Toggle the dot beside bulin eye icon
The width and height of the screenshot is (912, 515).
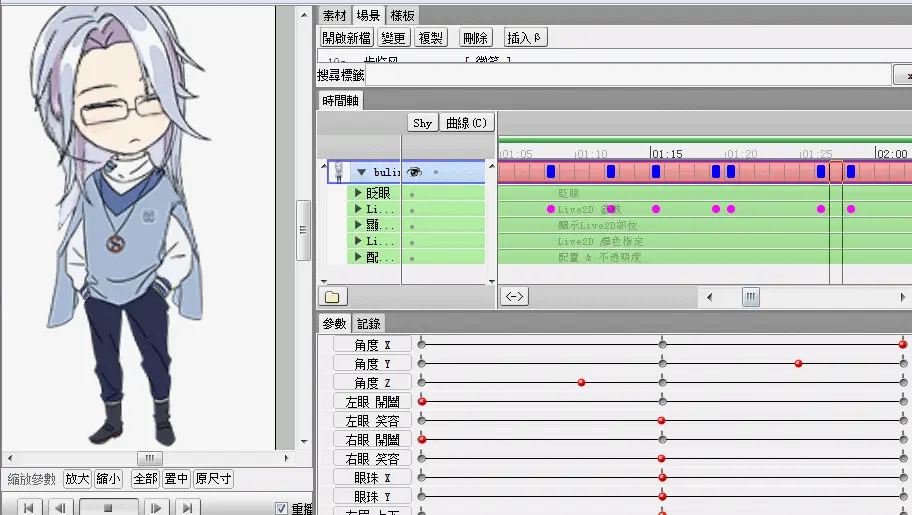tap(436, 172)
